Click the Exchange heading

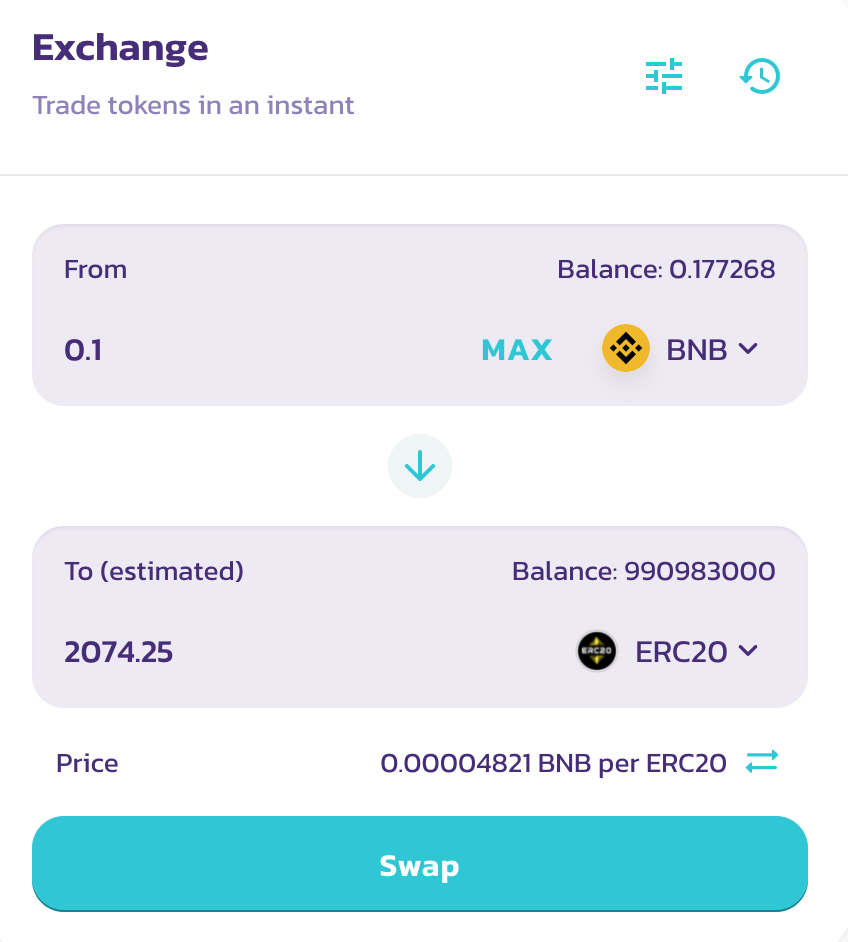tap(120, 48)
